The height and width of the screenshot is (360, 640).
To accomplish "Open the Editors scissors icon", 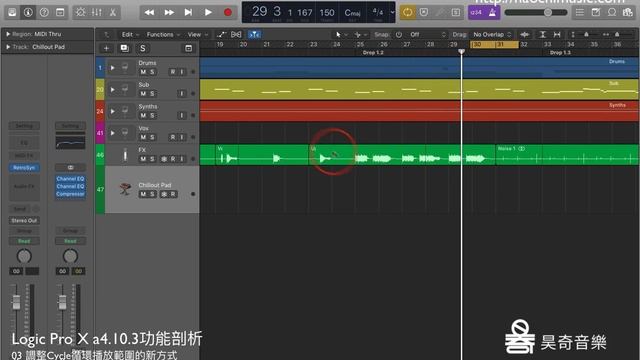I will (x=113, y=12).
